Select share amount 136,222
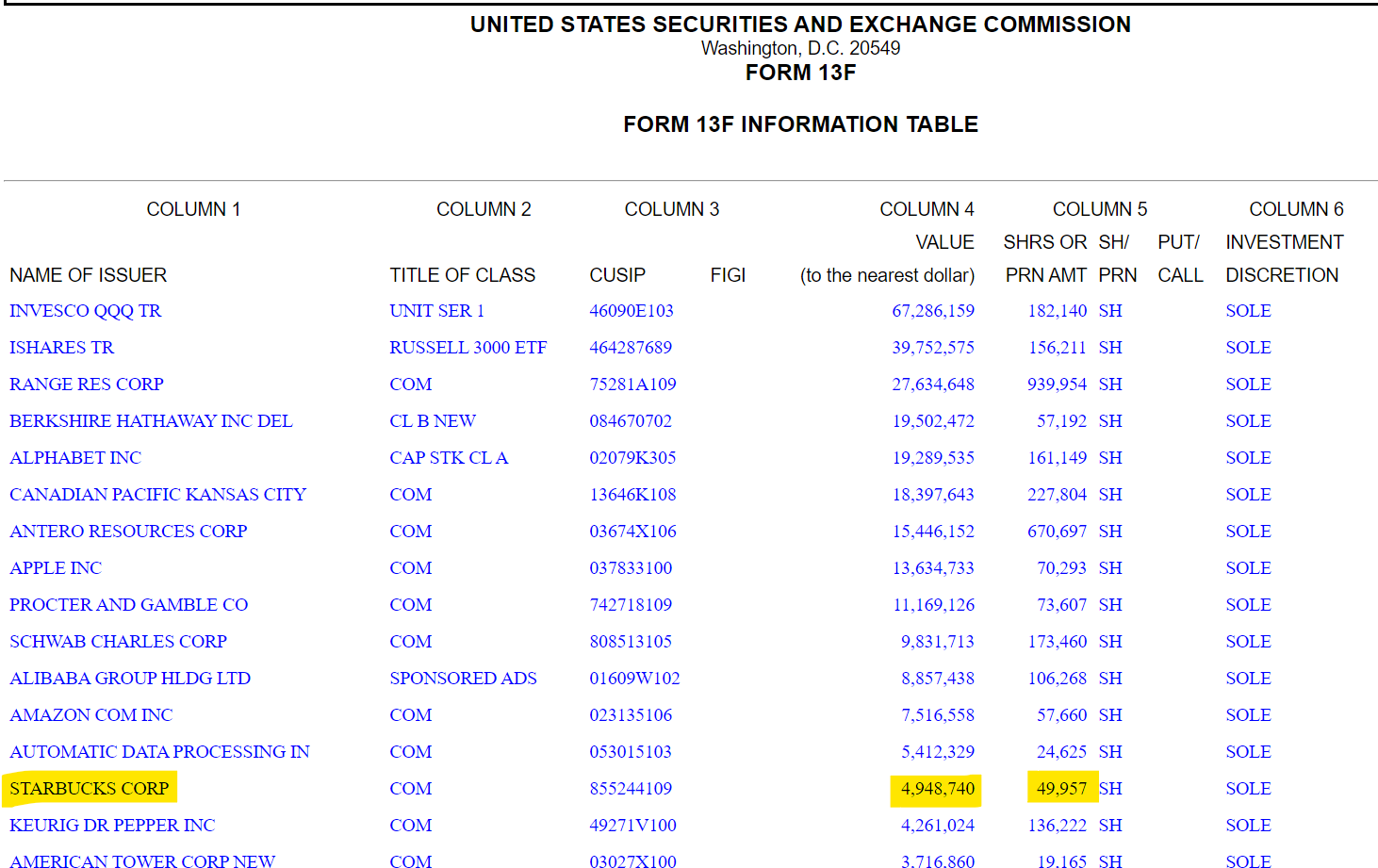The image size is (1378, 868). tap(1058, 826)
